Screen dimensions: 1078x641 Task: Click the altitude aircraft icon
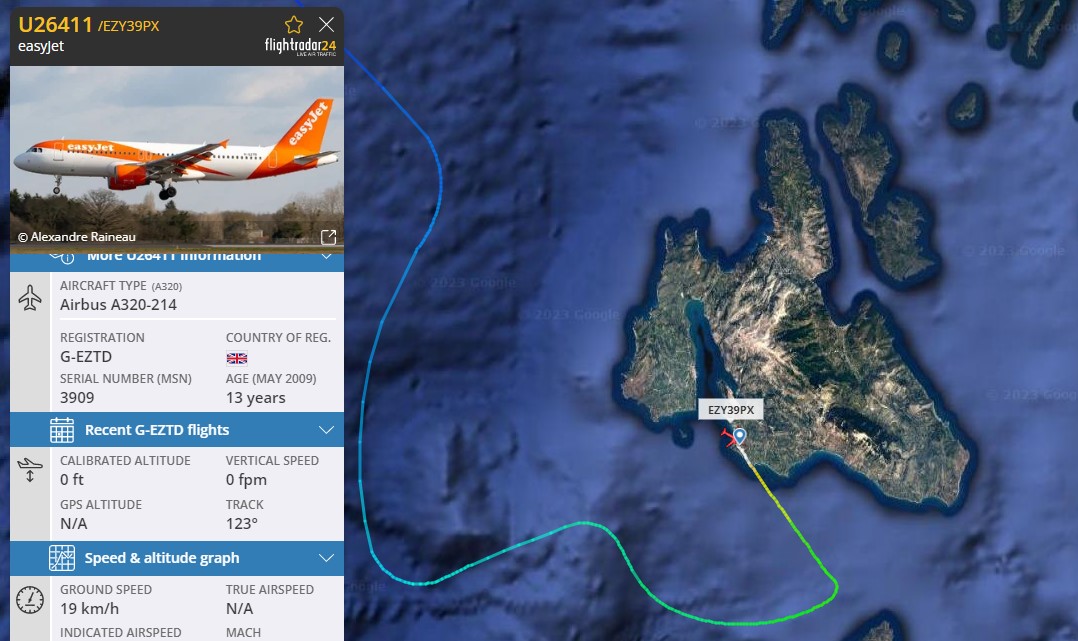click(30, 470)
